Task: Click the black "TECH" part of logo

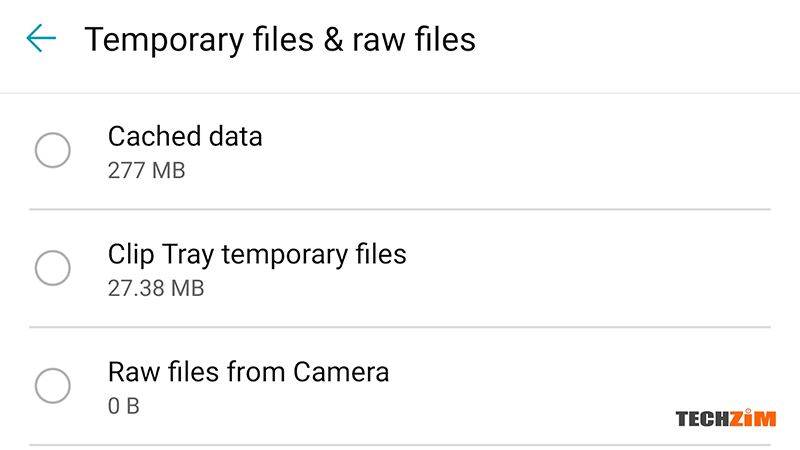Action: tap(702, 419)
